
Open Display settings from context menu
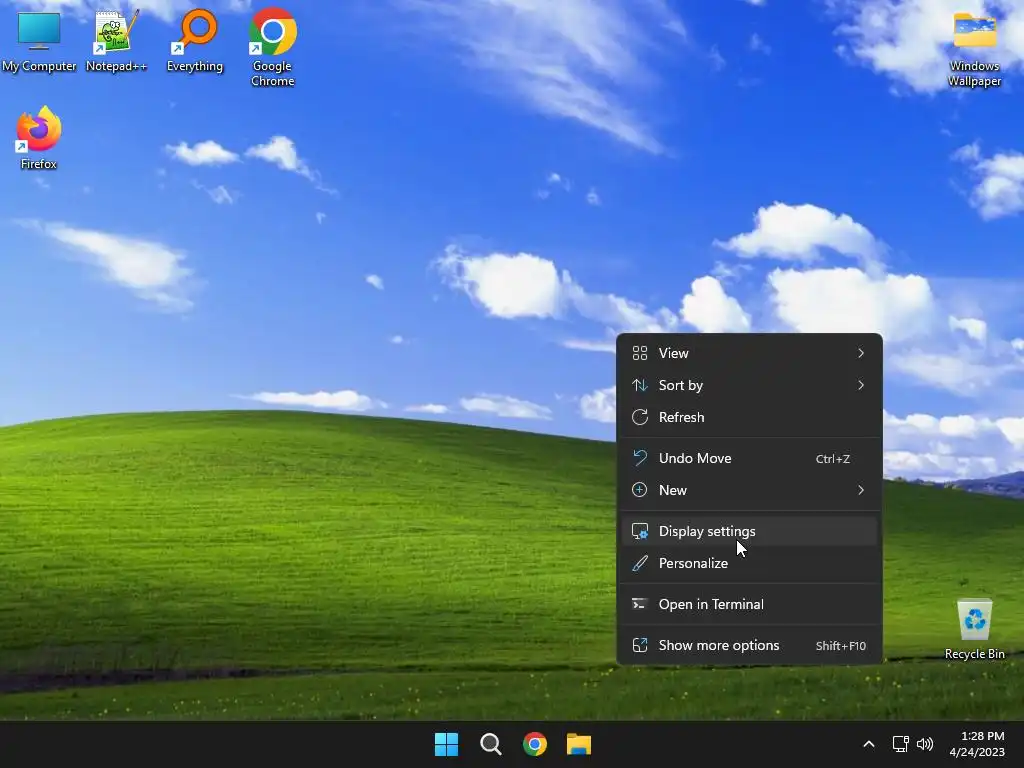point(749,532)
